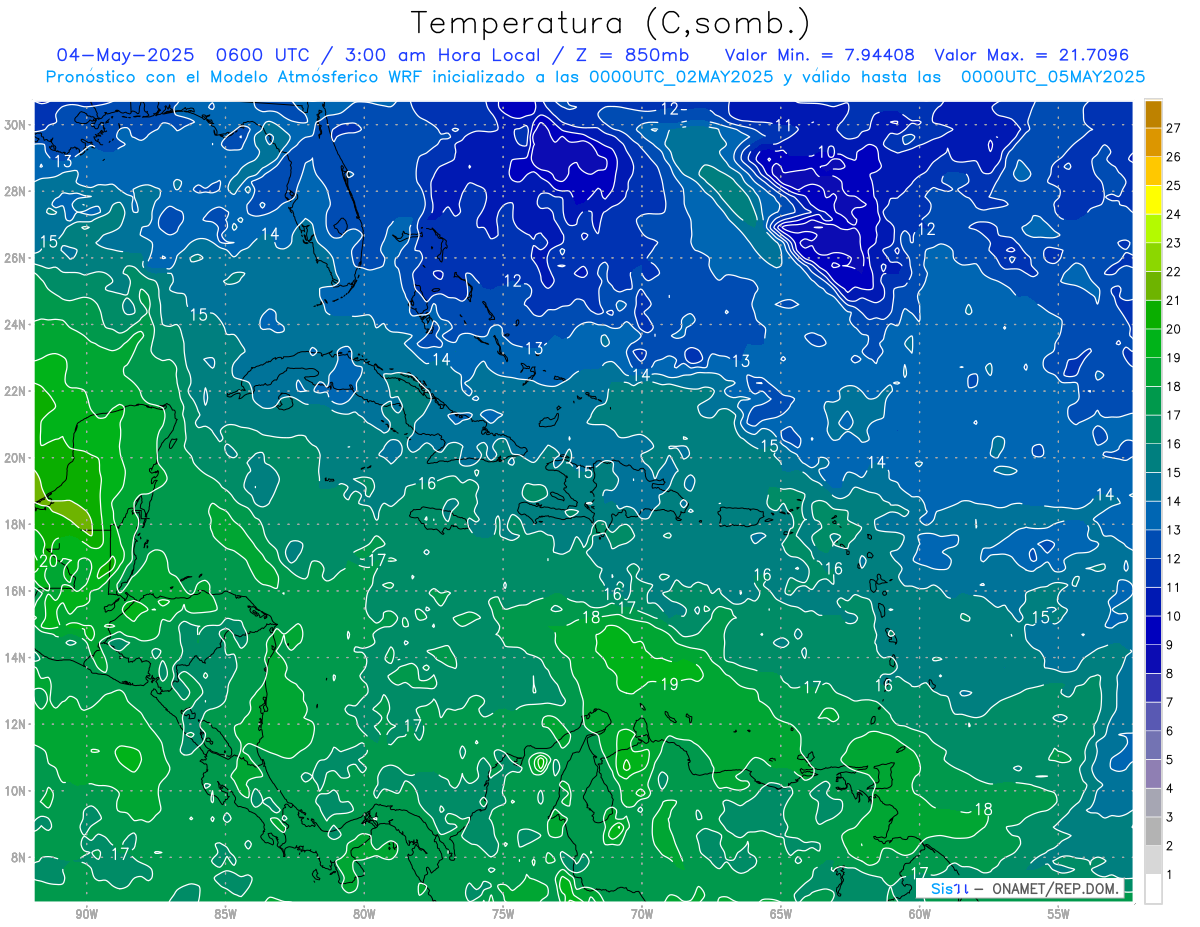Screen dimensions: 1200x927
Task: Click Valor Max. = 21.7096 readout
Action: tap(1032, 55)
